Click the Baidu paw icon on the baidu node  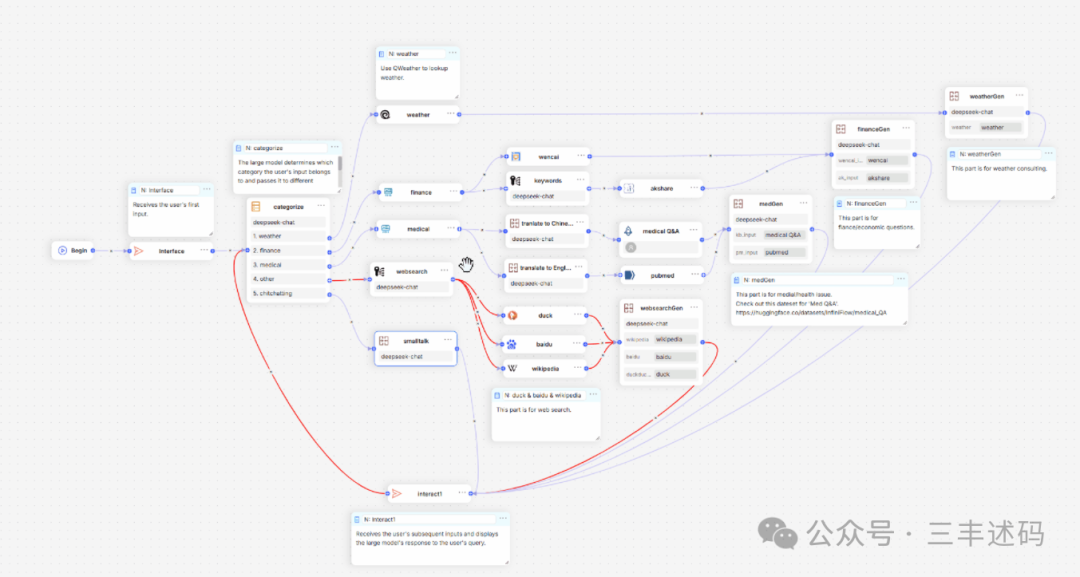pyautogui.click(x=512, y=344)
